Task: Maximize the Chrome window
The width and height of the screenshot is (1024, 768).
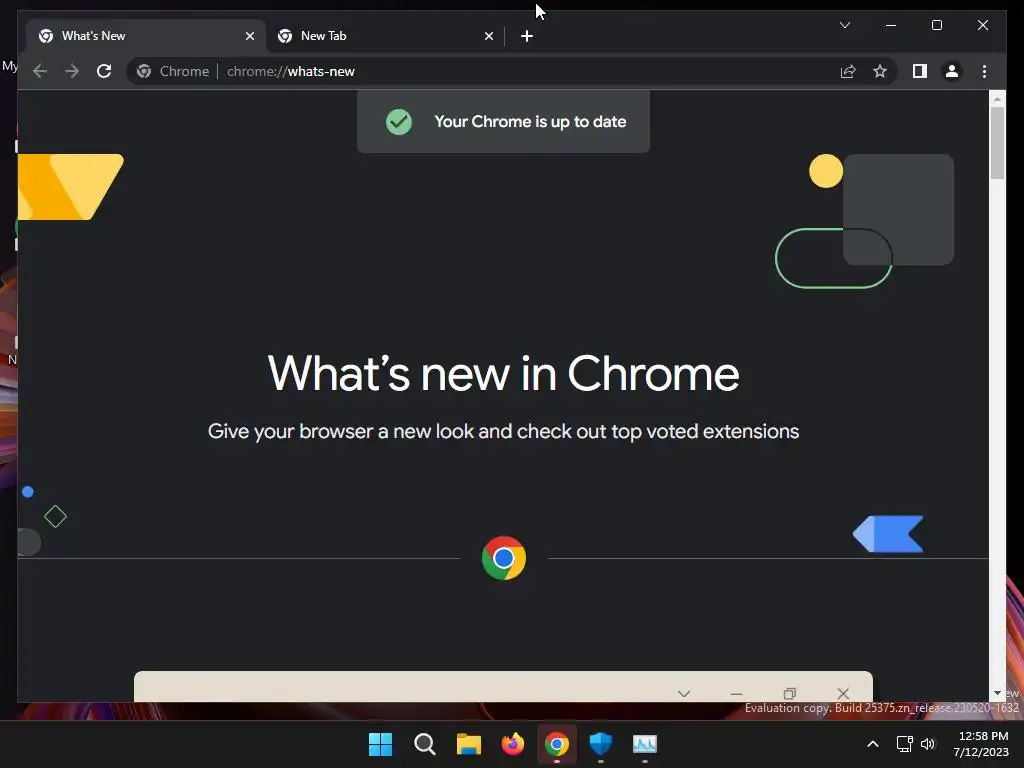Action: (936, 25)
